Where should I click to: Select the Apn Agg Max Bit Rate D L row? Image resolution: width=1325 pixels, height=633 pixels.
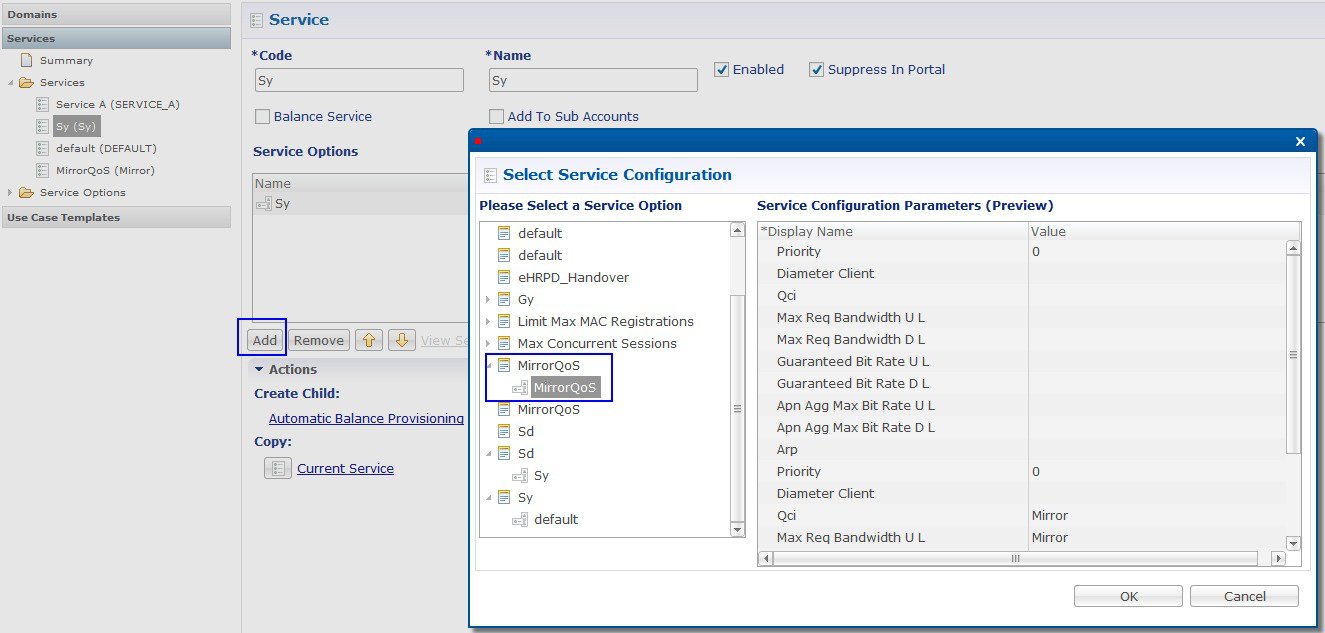coord(1022,427)
